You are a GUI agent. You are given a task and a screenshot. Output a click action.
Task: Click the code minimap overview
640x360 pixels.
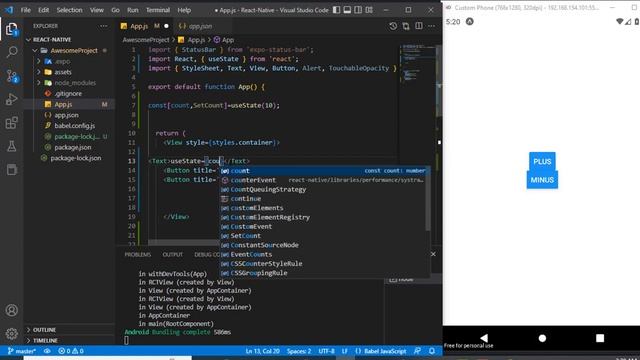[x=418, y=63]
